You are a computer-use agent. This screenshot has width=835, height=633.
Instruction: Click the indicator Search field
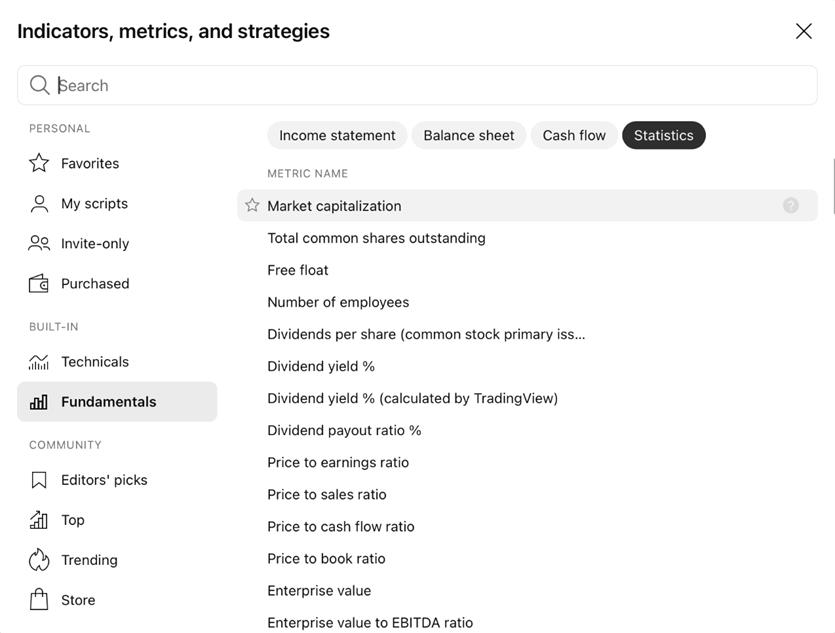pyautogui.click(x=418, y=85)
